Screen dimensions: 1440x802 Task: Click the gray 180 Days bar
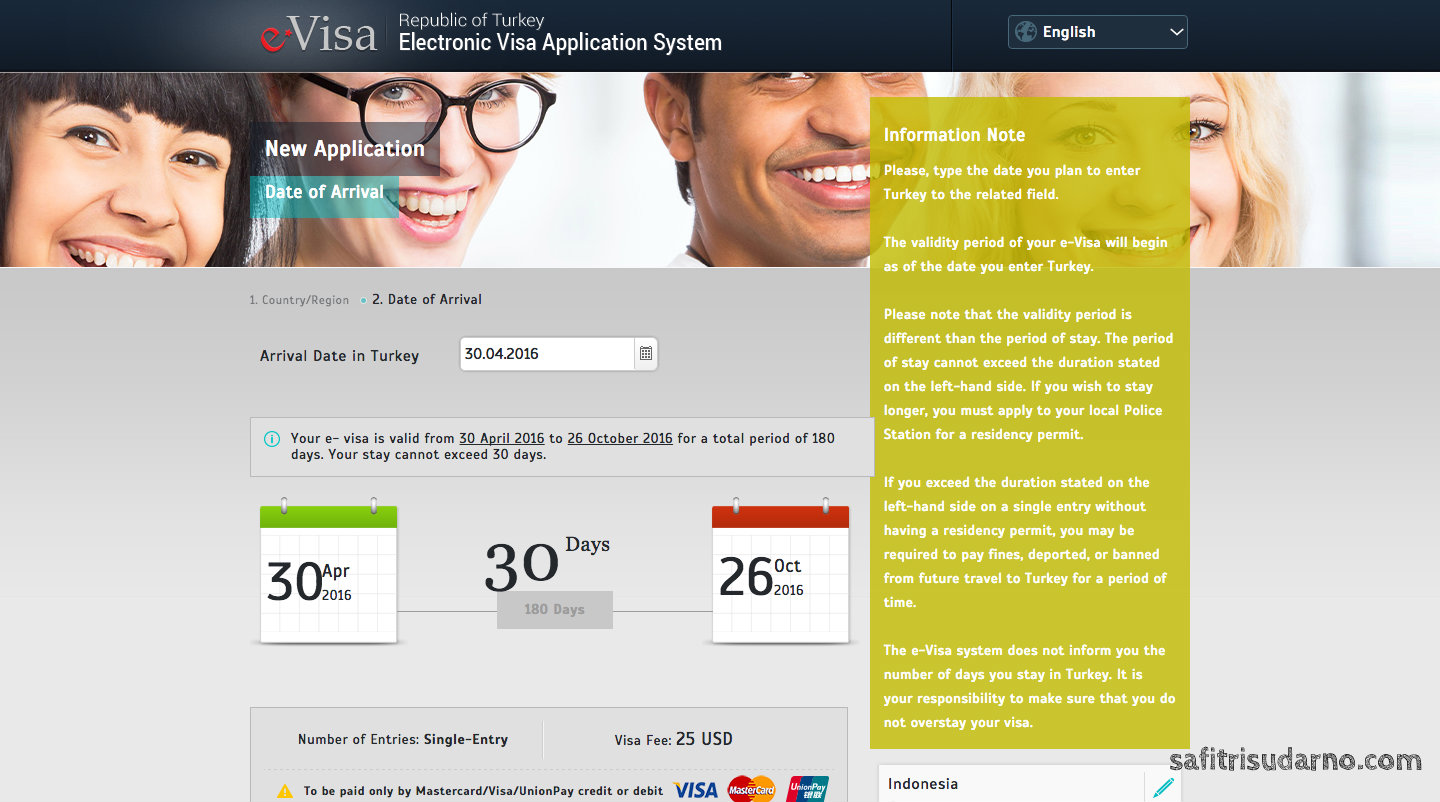(x=554, y=609)
